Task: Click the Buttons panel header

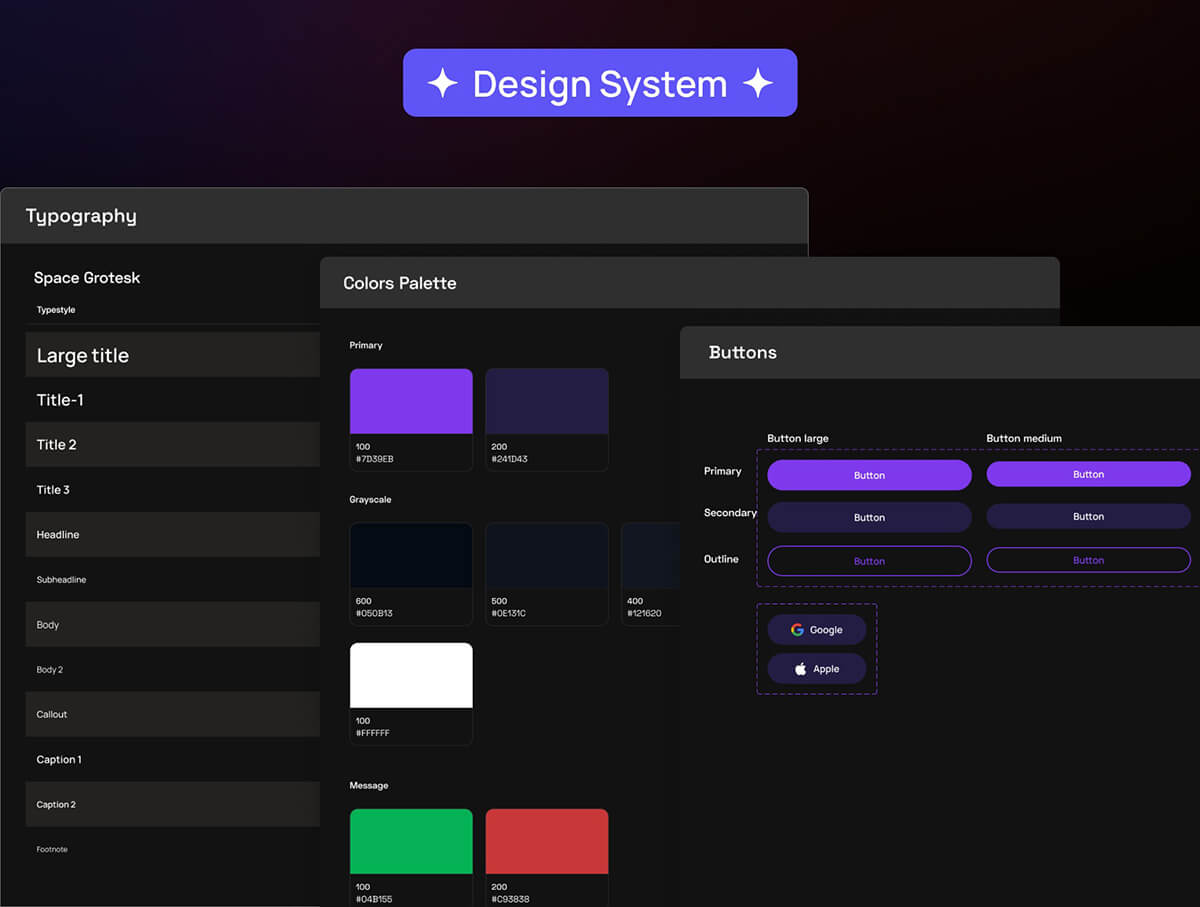Action: [x=940, y=352]
